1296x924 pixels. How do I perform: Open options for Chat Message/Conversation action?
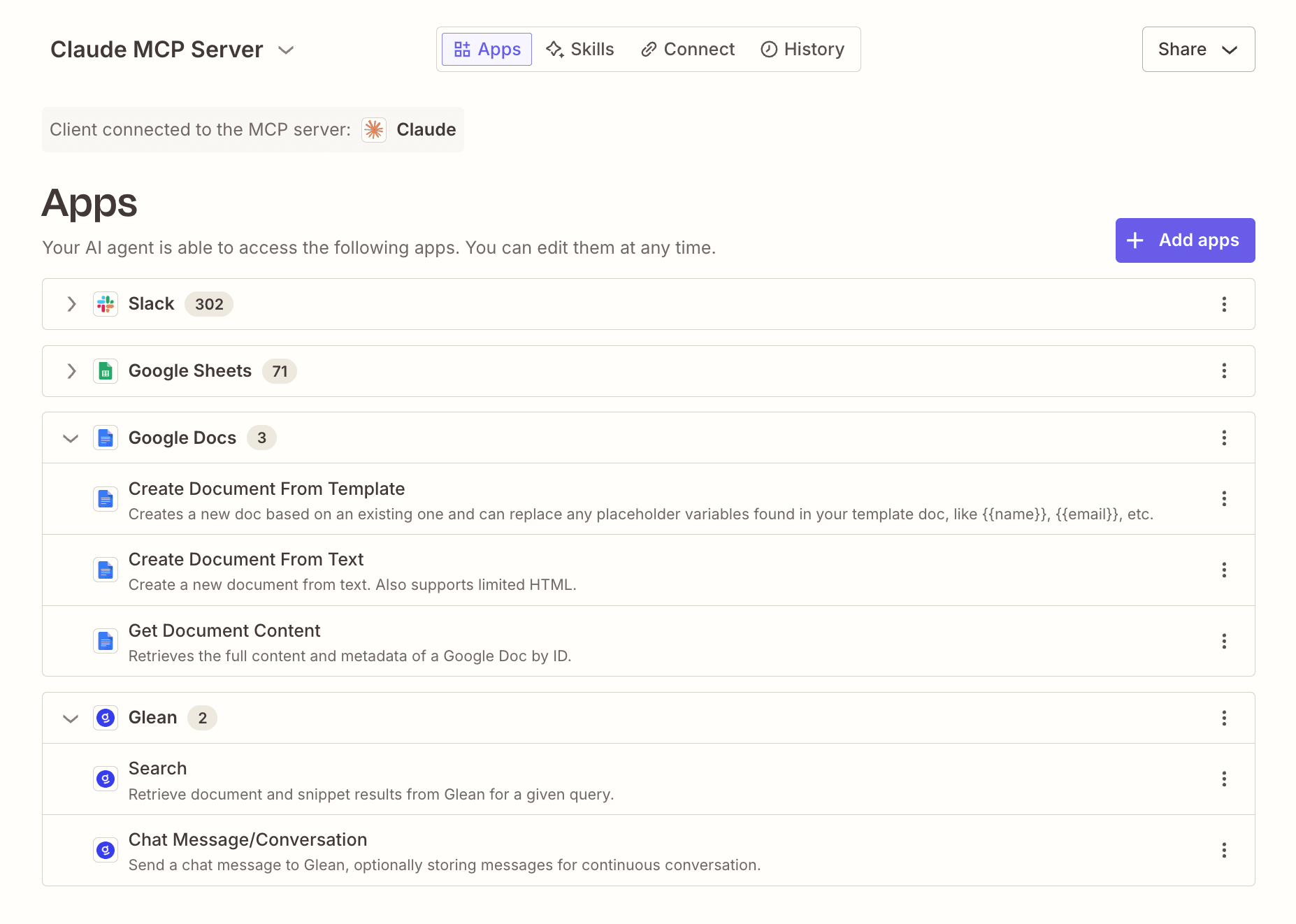1224,850
